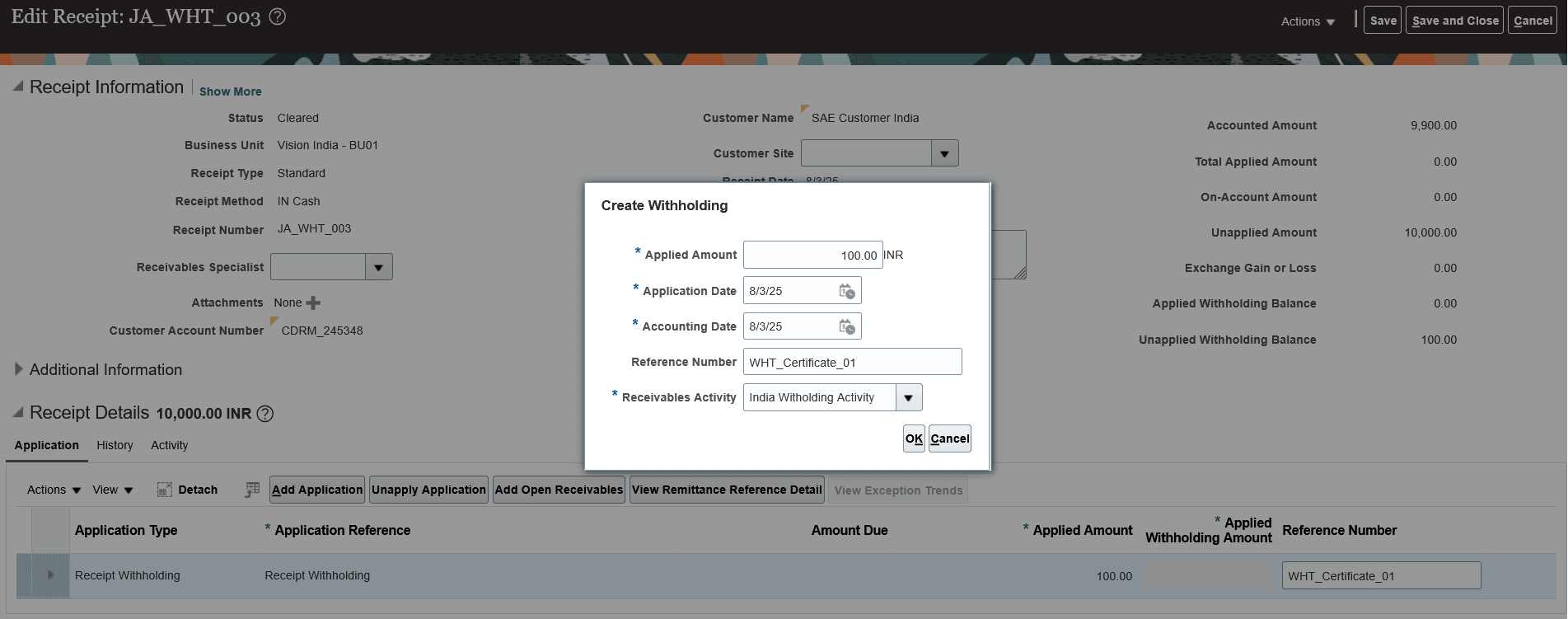Click the Accounted Amount value 9,900.00
1568x619 pixels.
1433,125
